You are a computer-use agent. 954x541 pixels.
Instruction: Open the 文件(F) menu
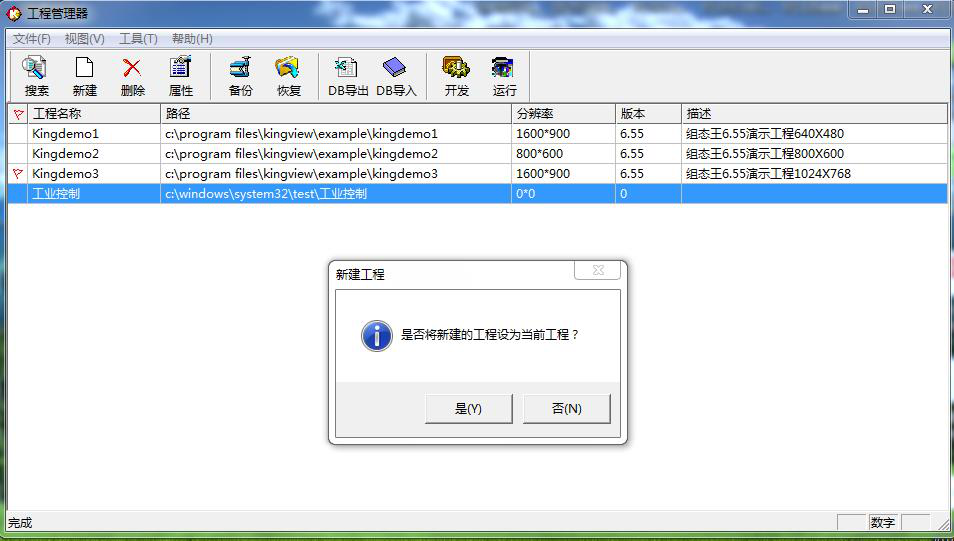(32, 39)
